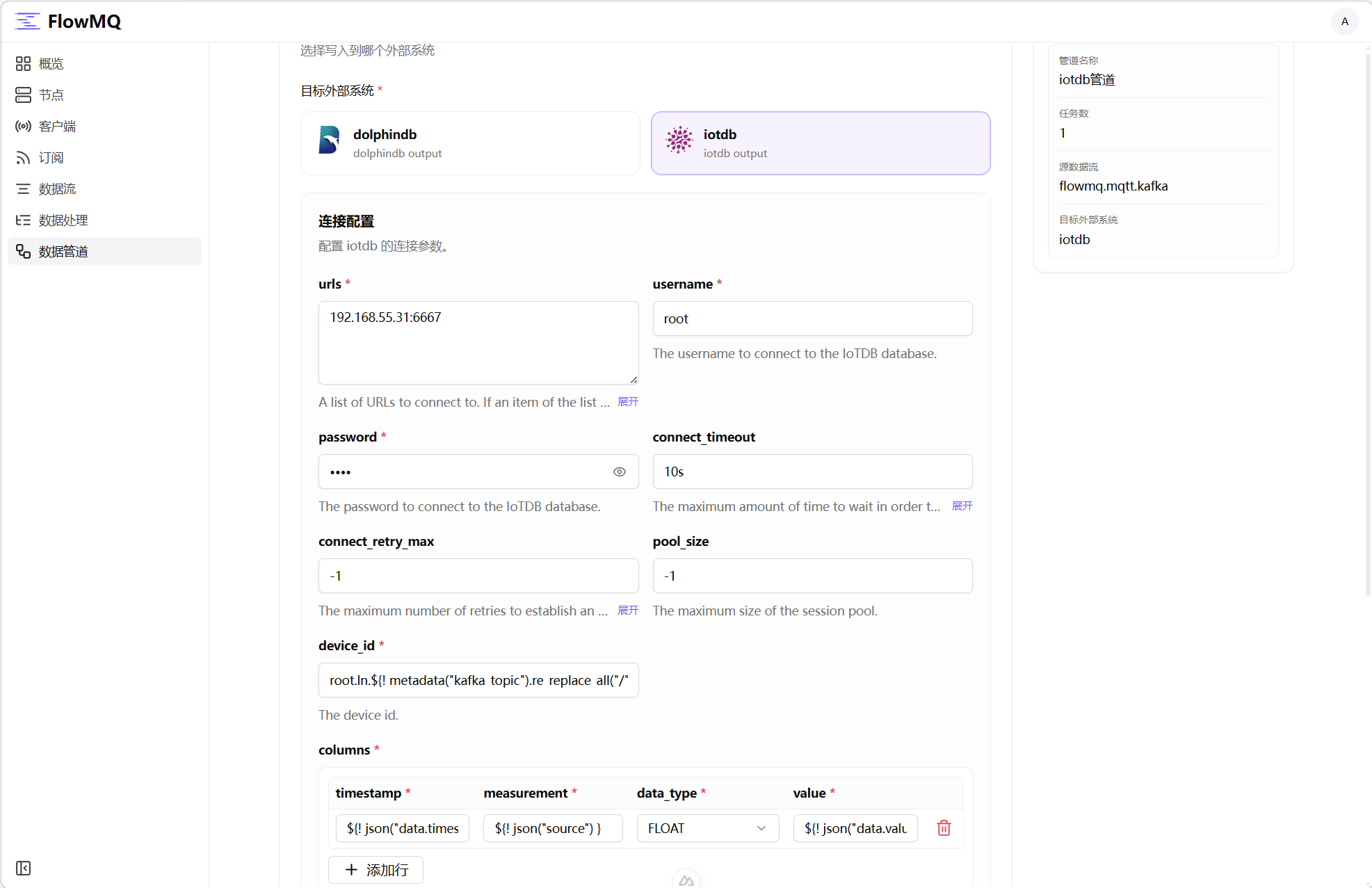
Task: Go to 节点 nodes section
Action: 51,95
